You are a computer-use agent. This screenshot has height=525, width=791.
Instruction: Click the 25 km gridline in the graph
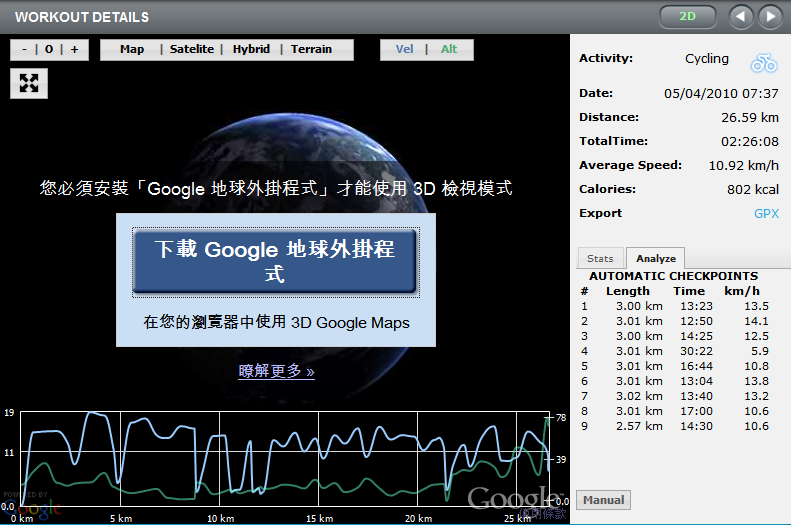pyautogui.click(x=516, y=459)
